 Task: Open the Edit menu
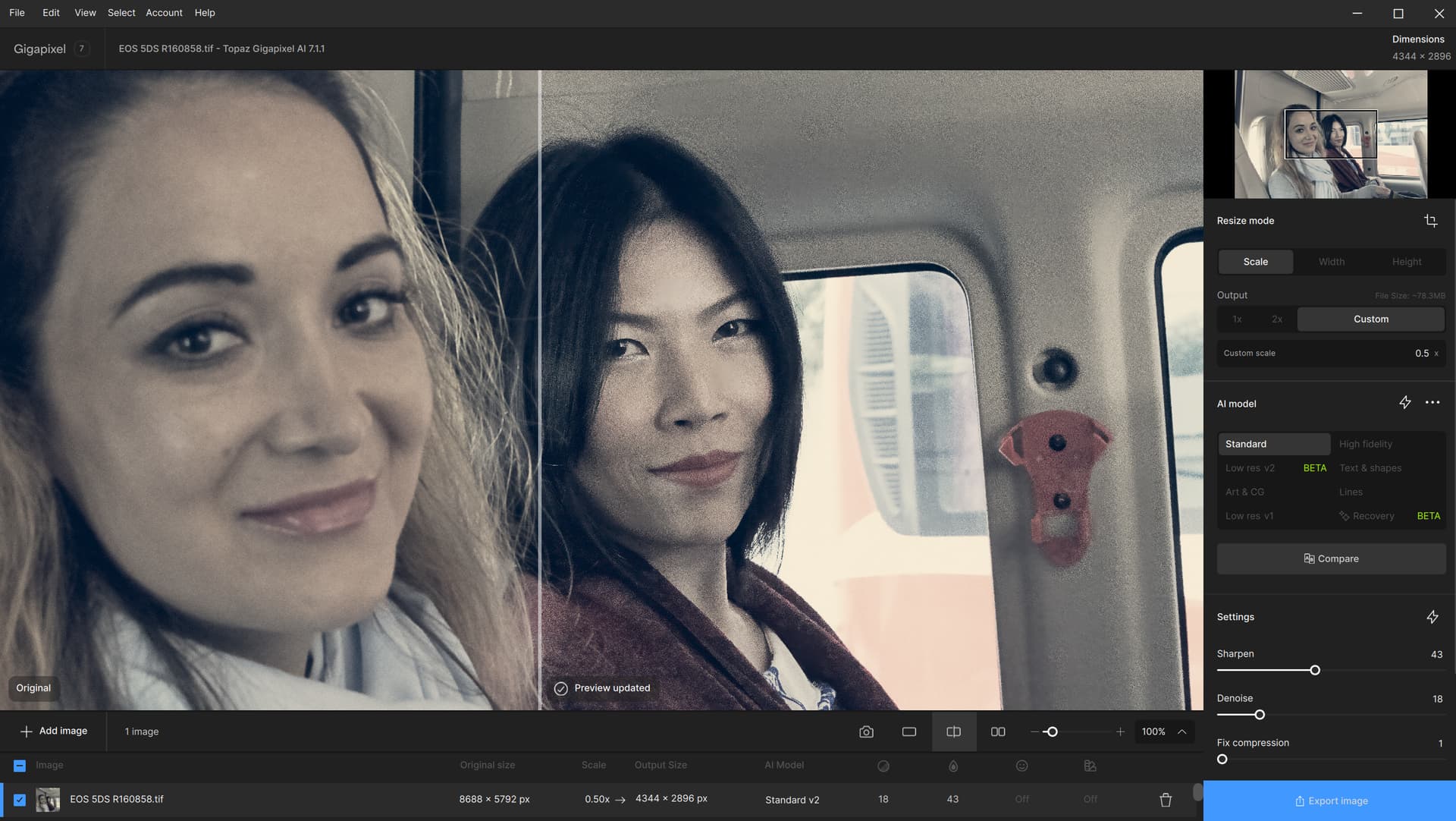[50, 12]
